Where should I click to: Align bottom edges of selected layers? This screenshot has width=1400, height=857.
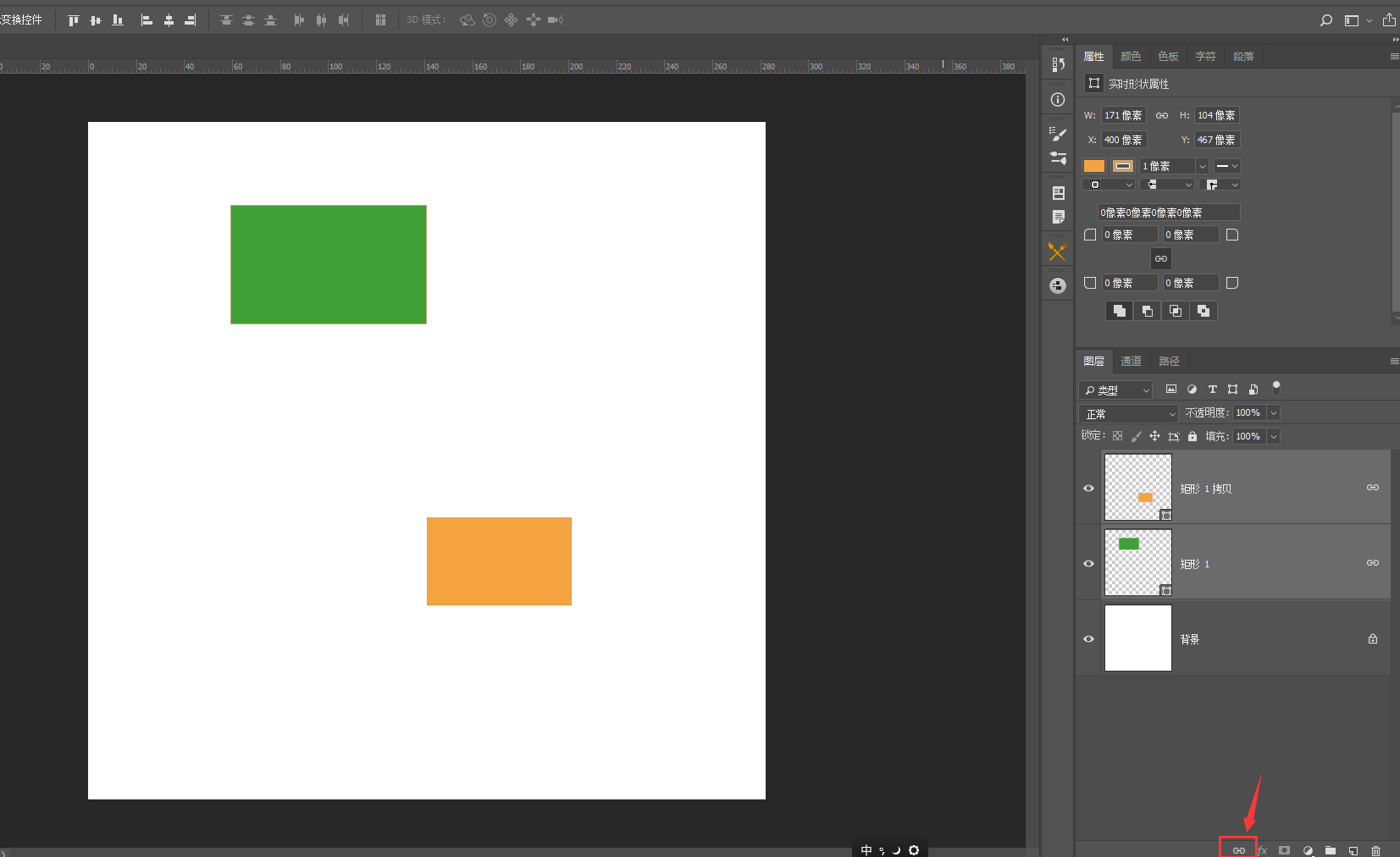pos(118,20)
